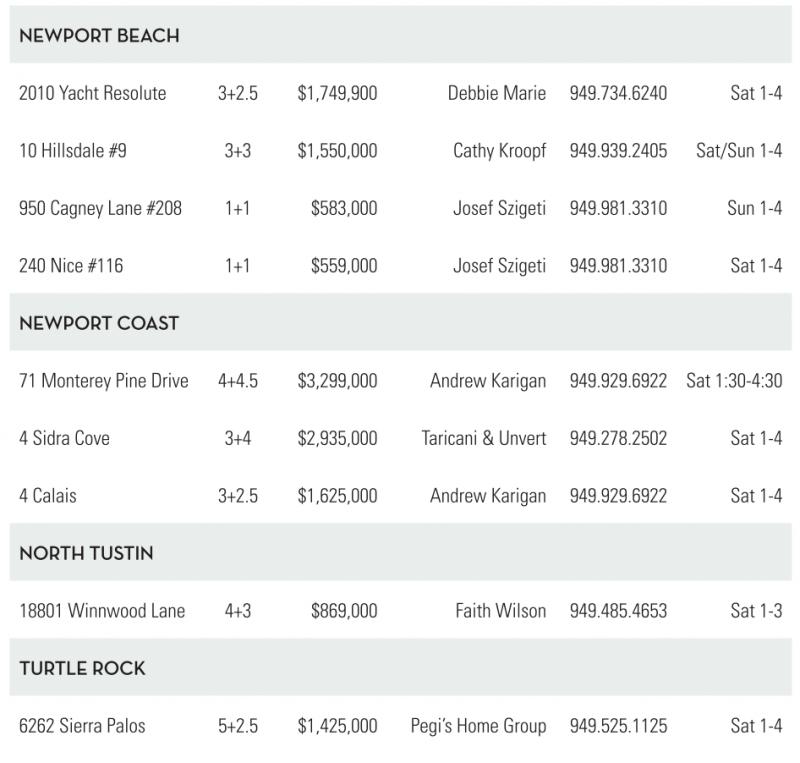Click the 2010 Yacht Resolute address
The height and width of the screenshot is (763, 800).
pos(93,94)
